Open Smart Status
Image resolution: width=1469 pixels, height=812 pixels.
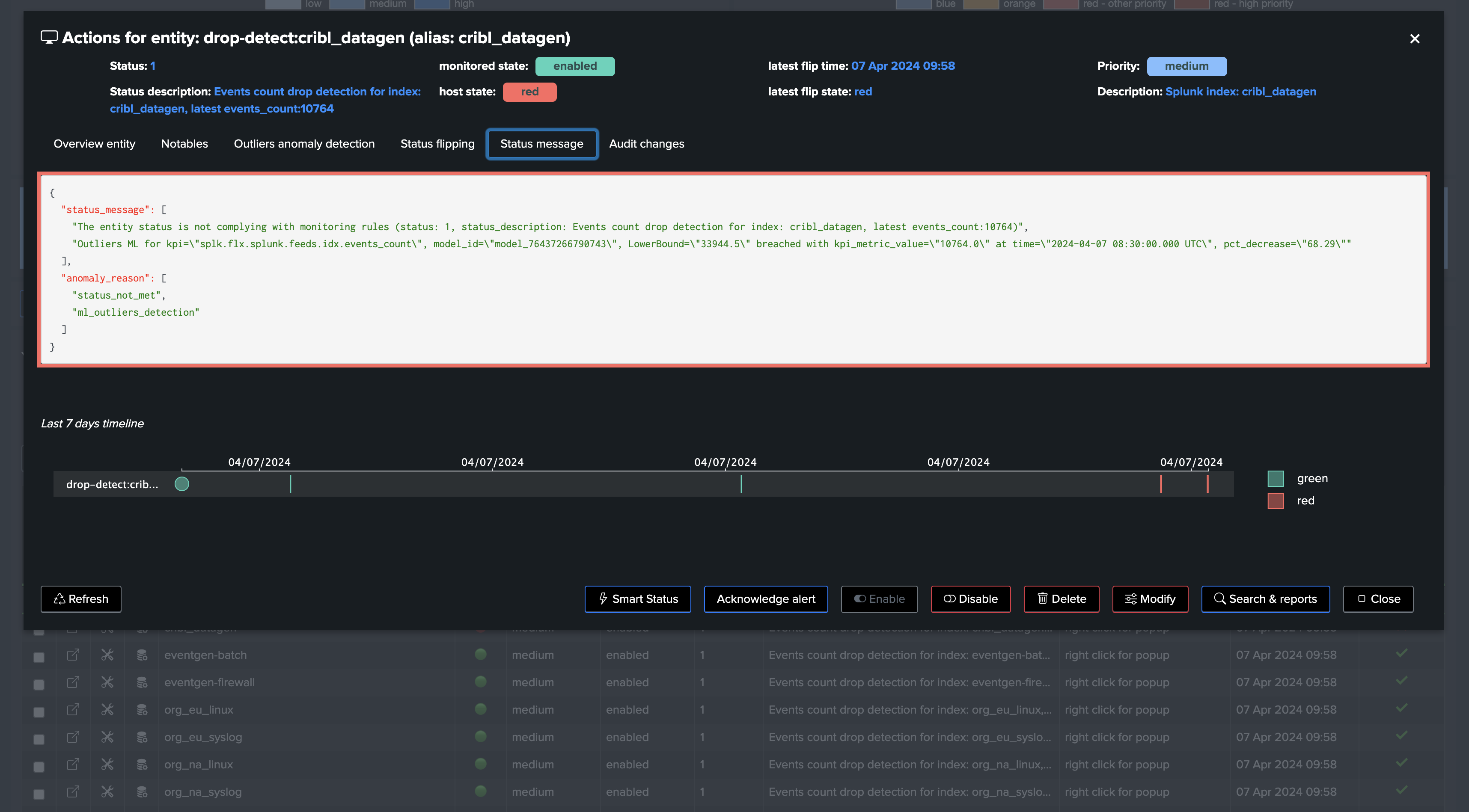pos(638,599)
